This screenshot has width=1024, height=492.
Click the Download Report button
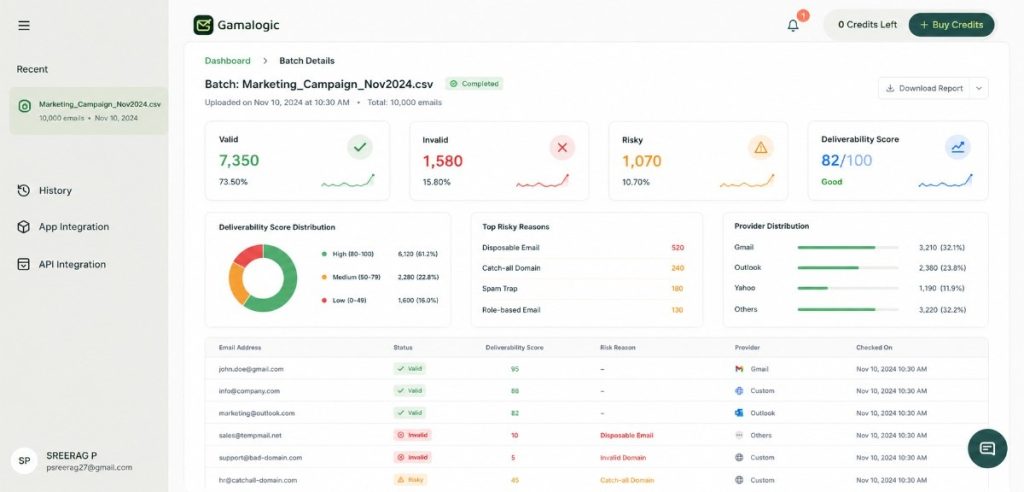[x=925, y=88]
